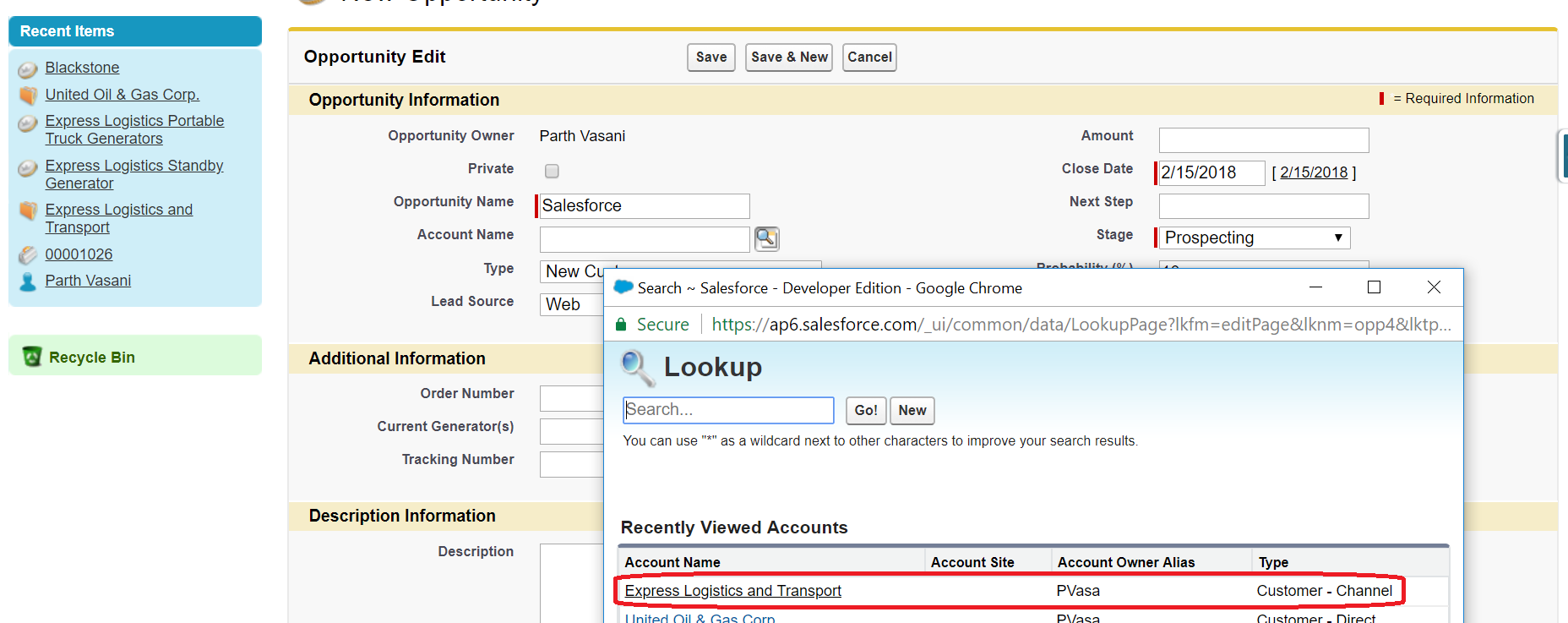Open Express Logistics Portable Truck Generators link
Image resolution: width=1568 pixels, height=623 pixels.
(134, 129)
